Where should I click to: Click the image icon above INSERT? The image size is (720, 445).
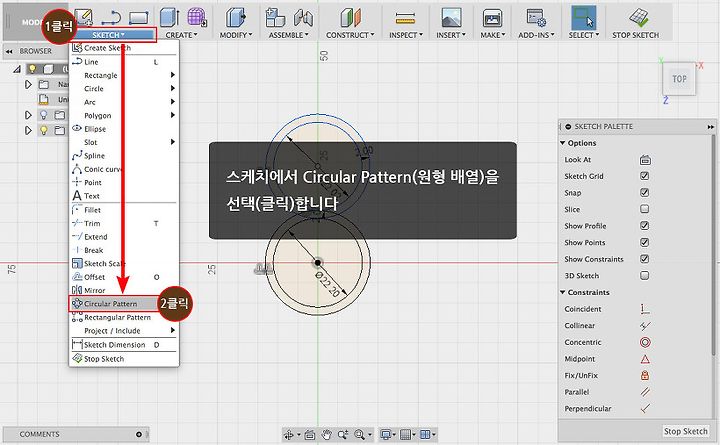[451, 18]
